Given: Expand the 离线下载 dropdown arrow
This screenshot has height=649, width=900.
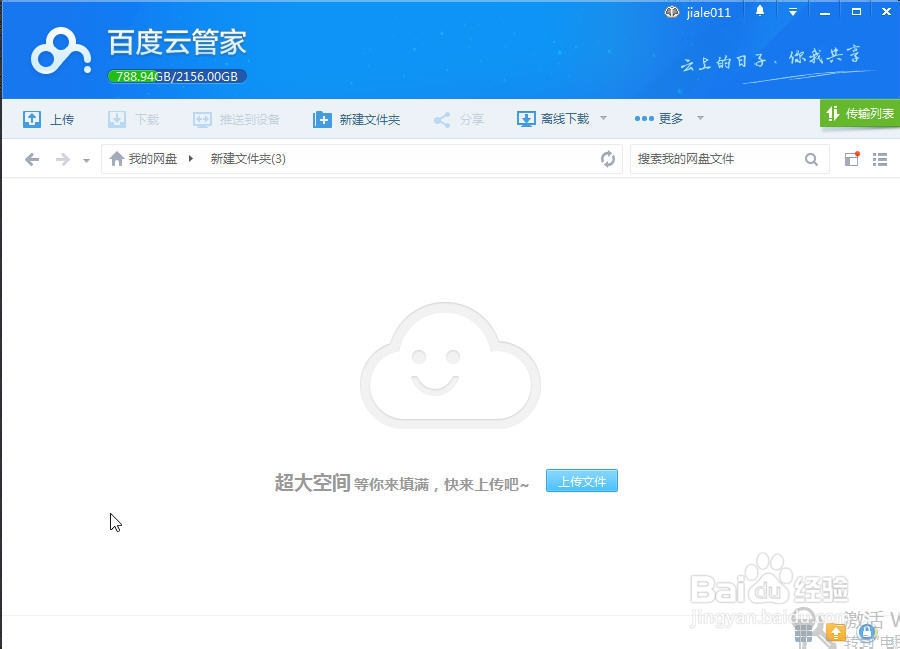Looking at the screenshot, I should tap(603, 118).
